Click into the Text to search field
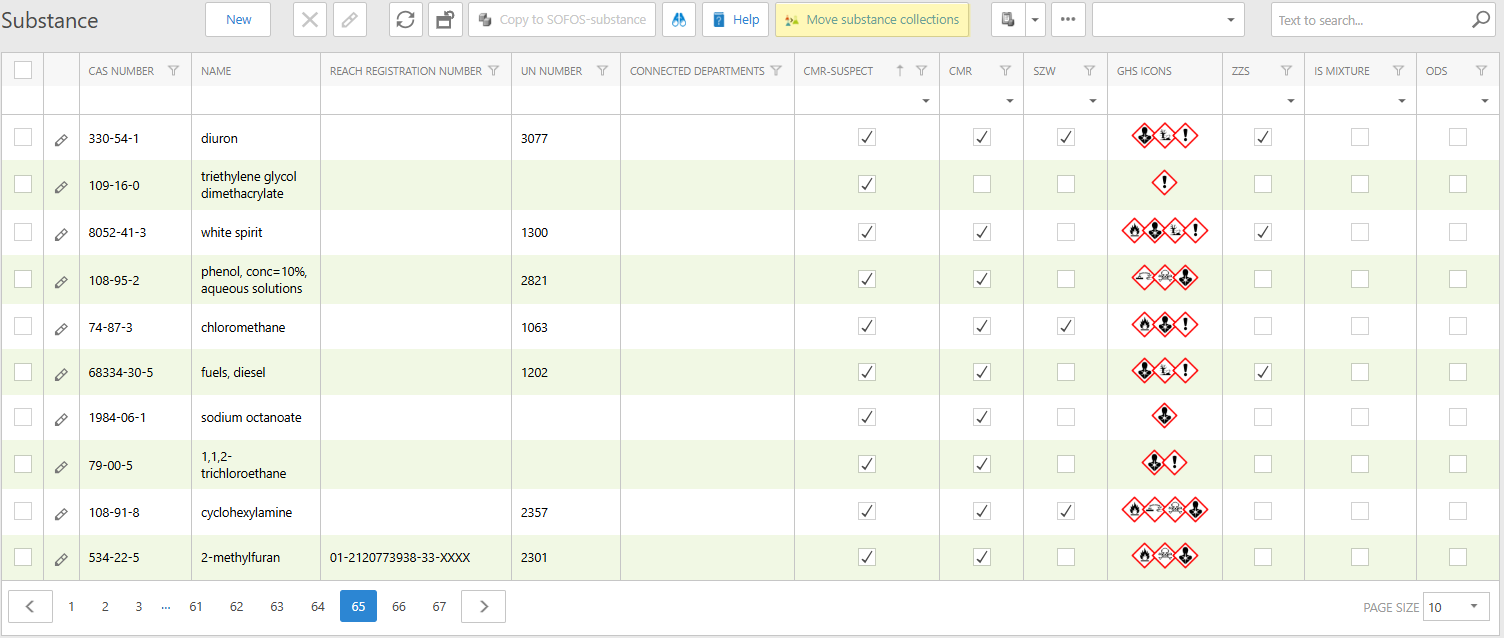The height and width of the screenshot is (638, 1504). [x=1370, y=20]
